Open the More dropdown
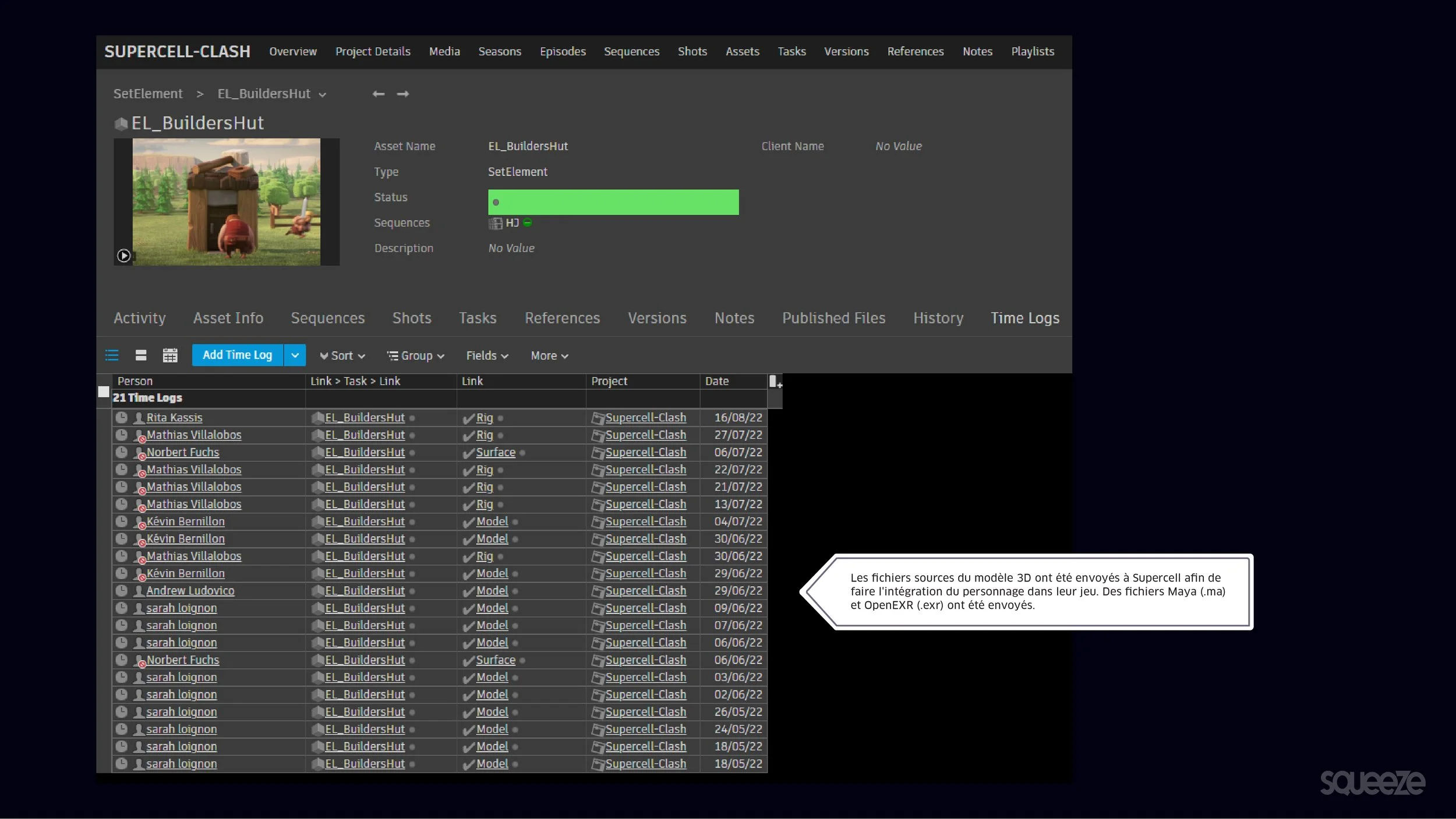Viewport: 1456px width, 819px height. coord(550,356)
